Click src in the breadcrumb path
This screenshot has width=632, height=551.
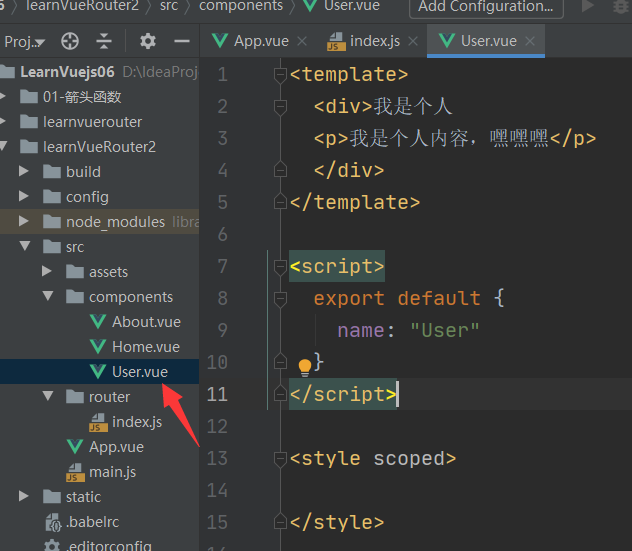click(168, 6)
